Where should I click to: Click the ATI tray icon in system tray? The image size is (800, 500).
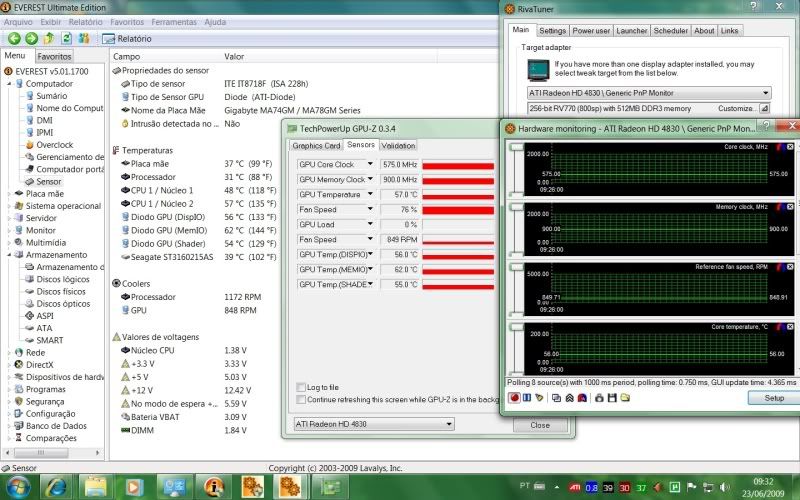pos(575,488)
